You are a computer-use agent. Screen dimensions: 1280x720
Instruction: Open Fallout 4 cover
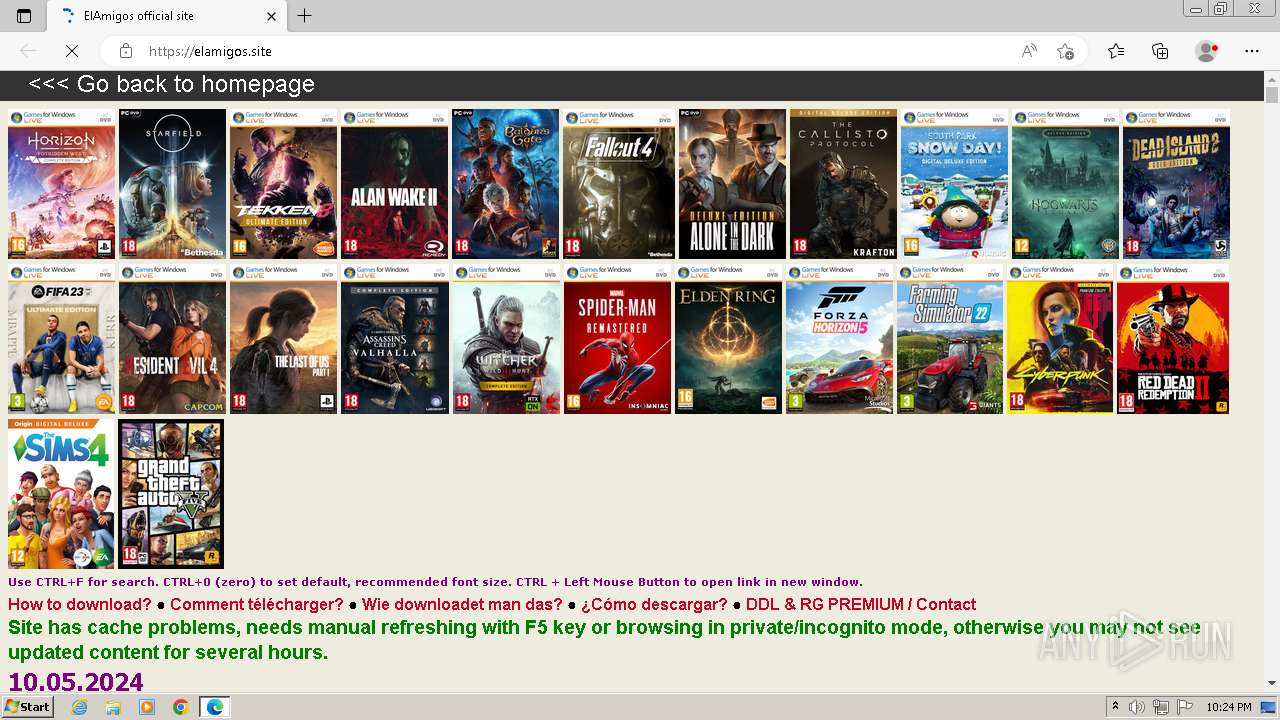618,184
